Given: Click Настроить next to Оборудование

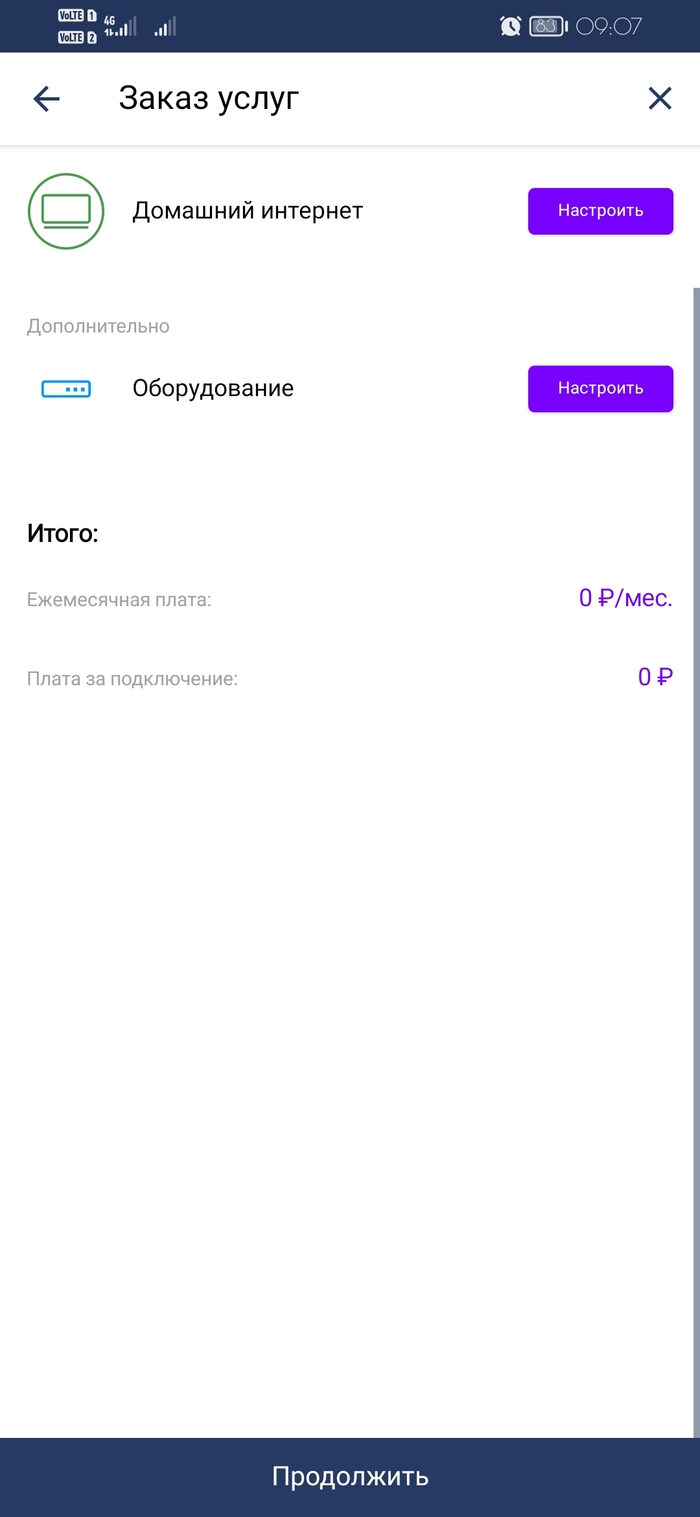Looking at the screenshot, I should click(x=600, y=388).
